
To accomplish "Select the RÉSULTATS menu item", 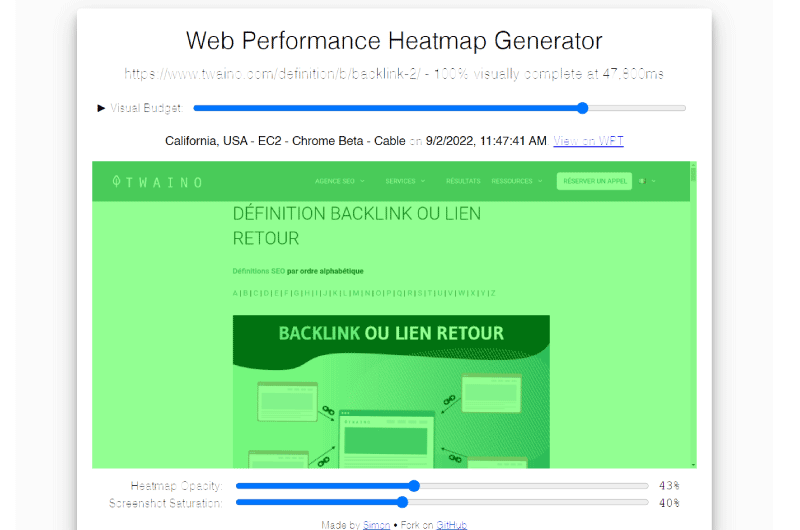I will click(463, 181).
